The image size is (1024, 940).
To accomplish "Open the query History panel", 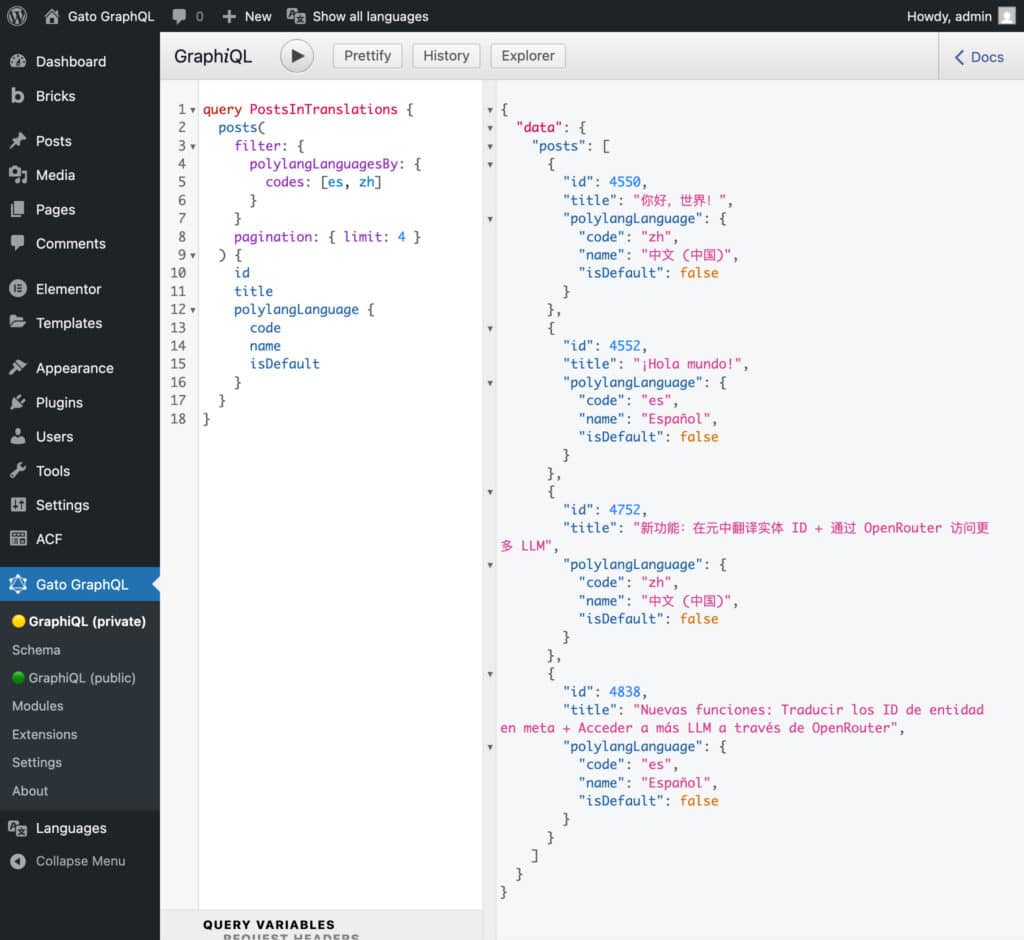I will [x=446, y=56].
